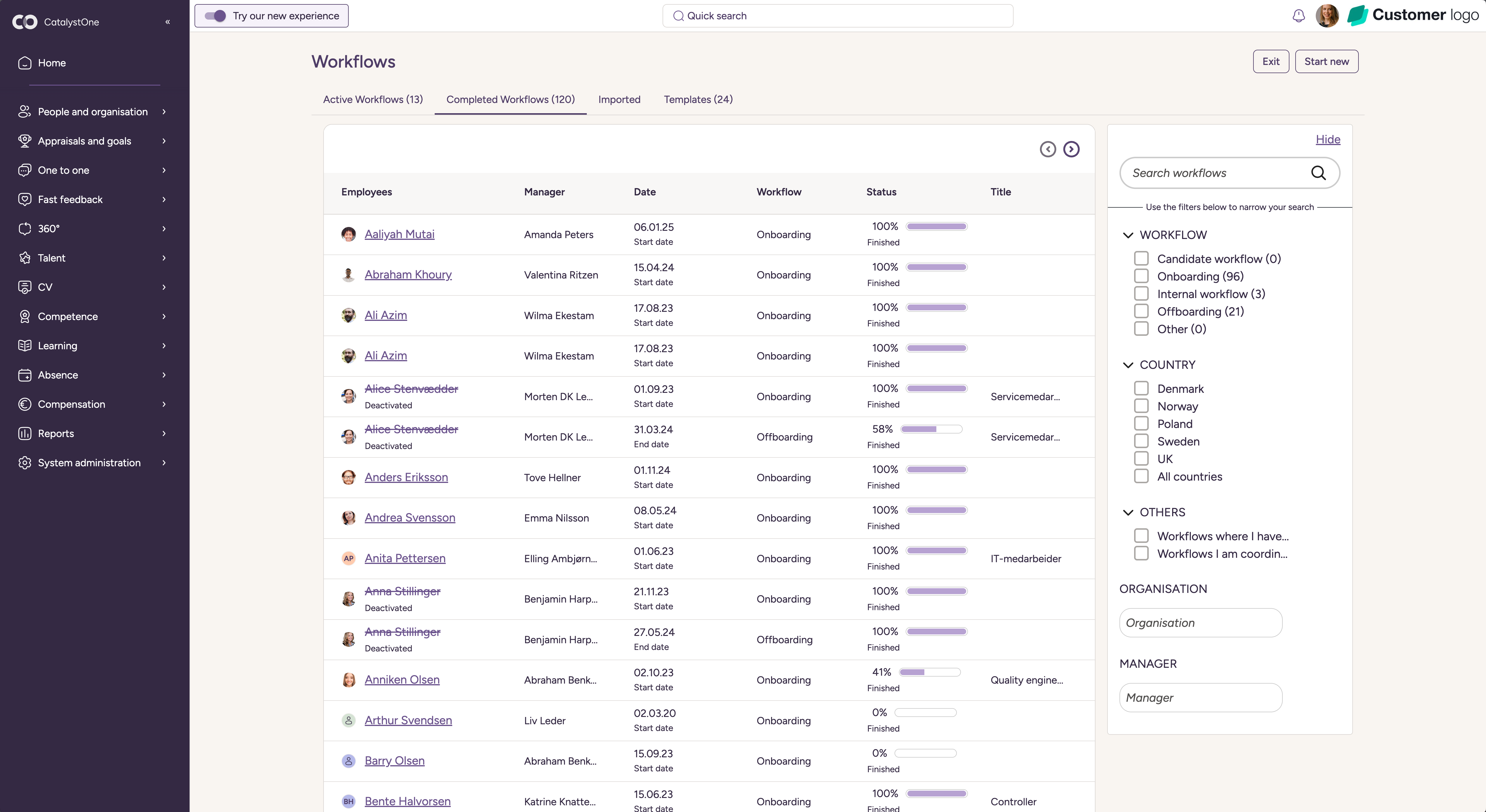Click the search workflows magnifier icon
Screen dimensions: 1486x812
pos(1318,173)
